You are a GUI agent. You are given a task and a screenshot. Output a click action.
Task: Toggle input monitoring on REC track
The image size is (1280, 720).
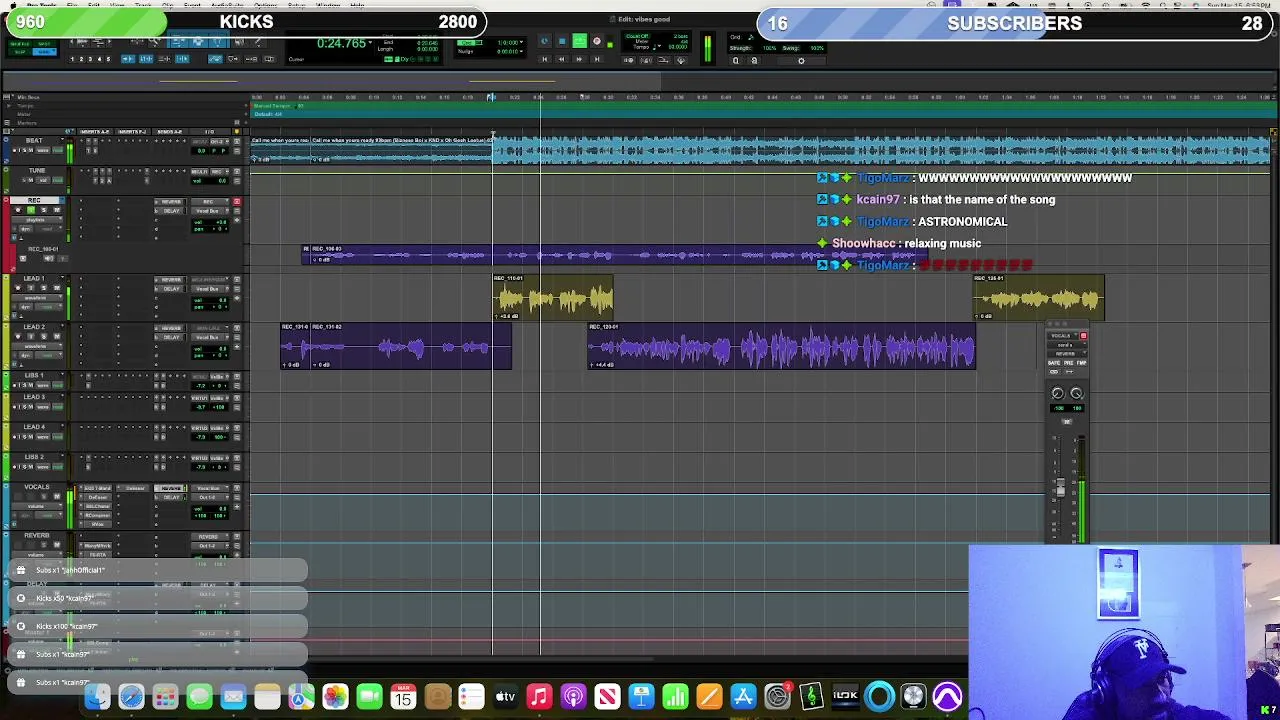pyautogui.click(x=31, y=210)
